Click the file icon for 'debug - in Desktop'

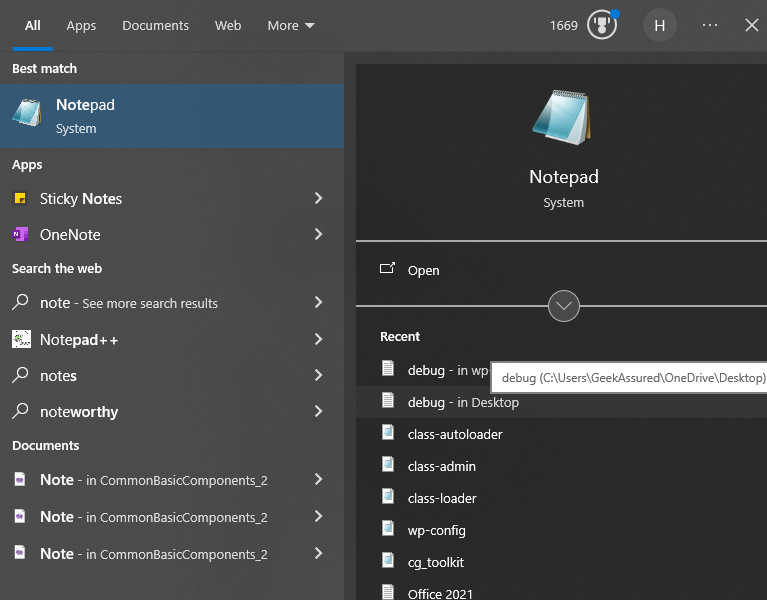[388, 400]
